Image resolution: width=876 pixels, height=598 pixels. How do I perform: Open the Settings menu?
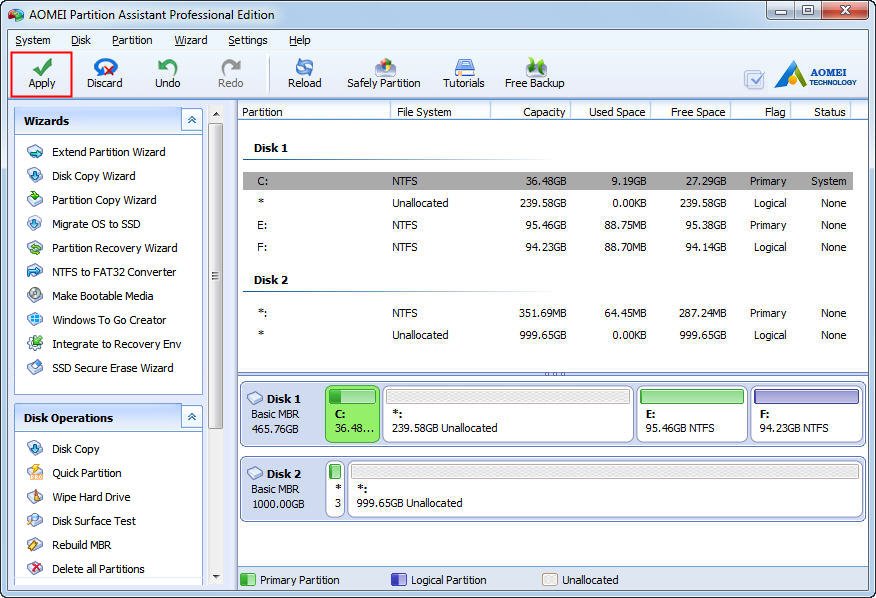click(x=247, y=40)
